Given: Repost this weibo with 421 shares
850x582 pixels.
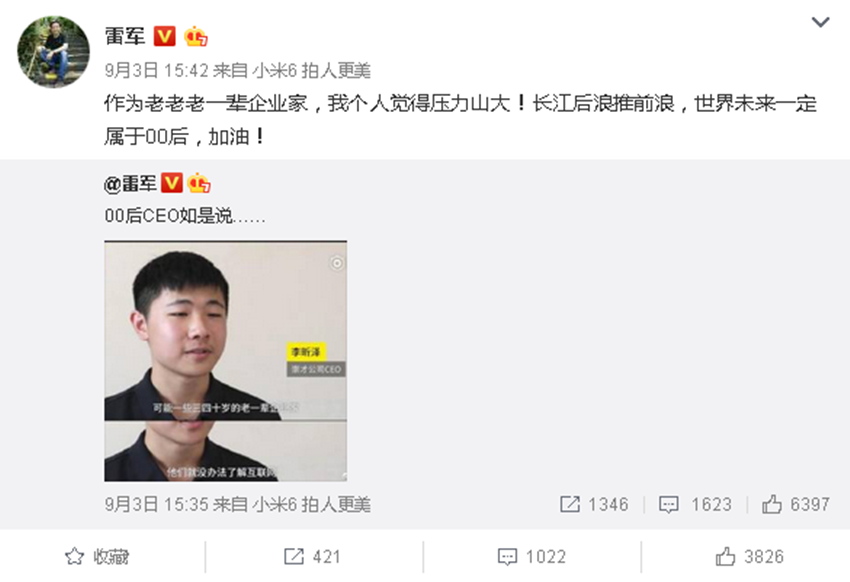Looking at the screenshot, I should pos(312,557).
